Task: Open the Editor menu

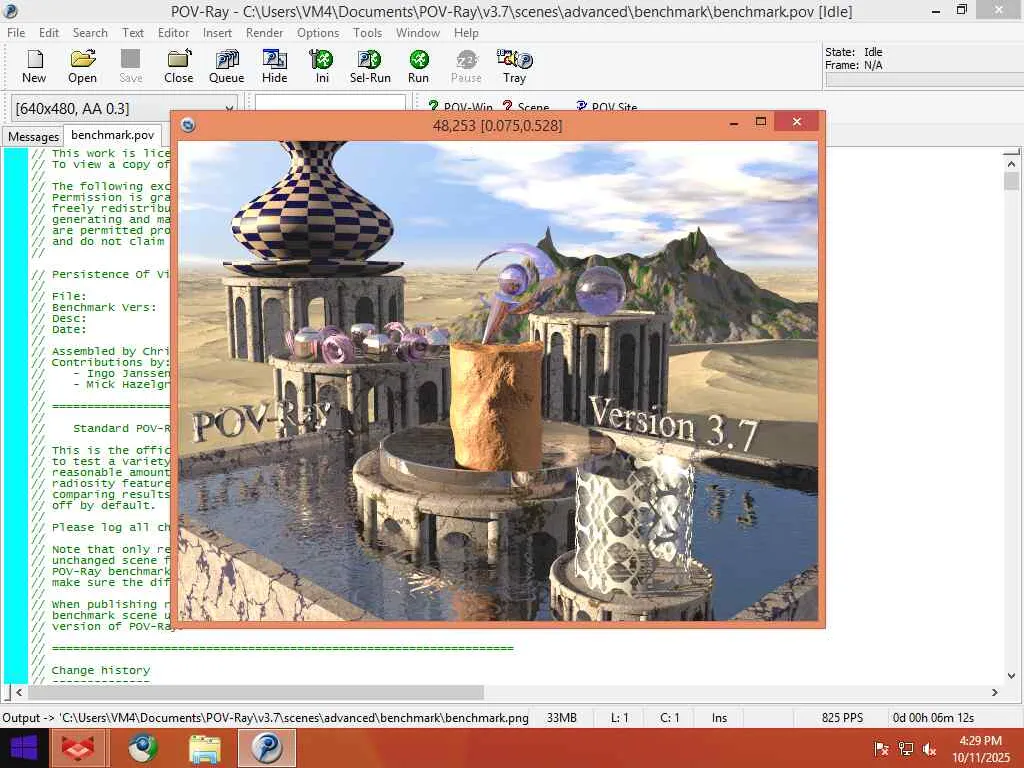Action: pyautogui.click(x=173, y=33)
